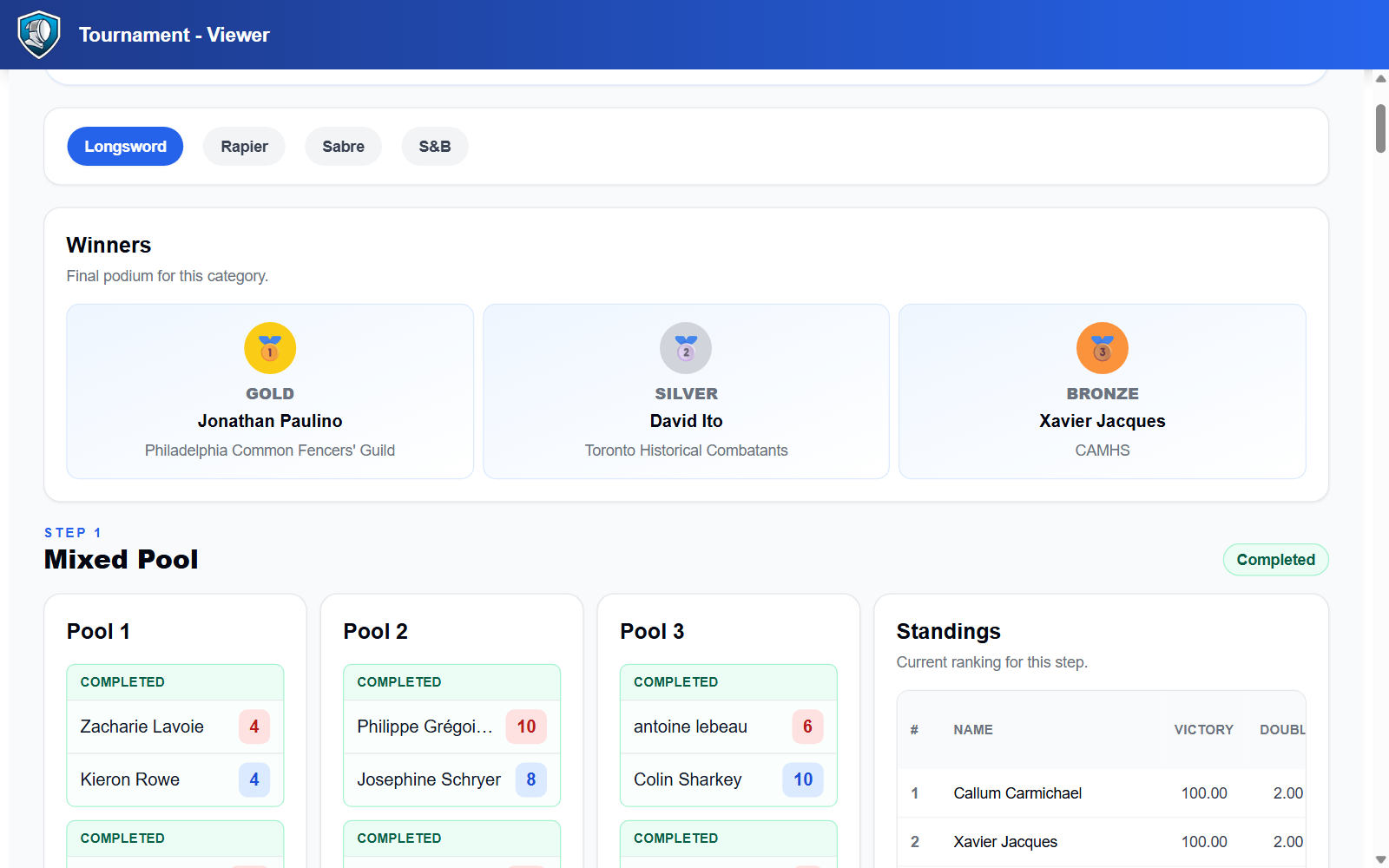Select silver winner name David Ito
The width and height of the screenshot is (1389, 868).
coord(686,421)
